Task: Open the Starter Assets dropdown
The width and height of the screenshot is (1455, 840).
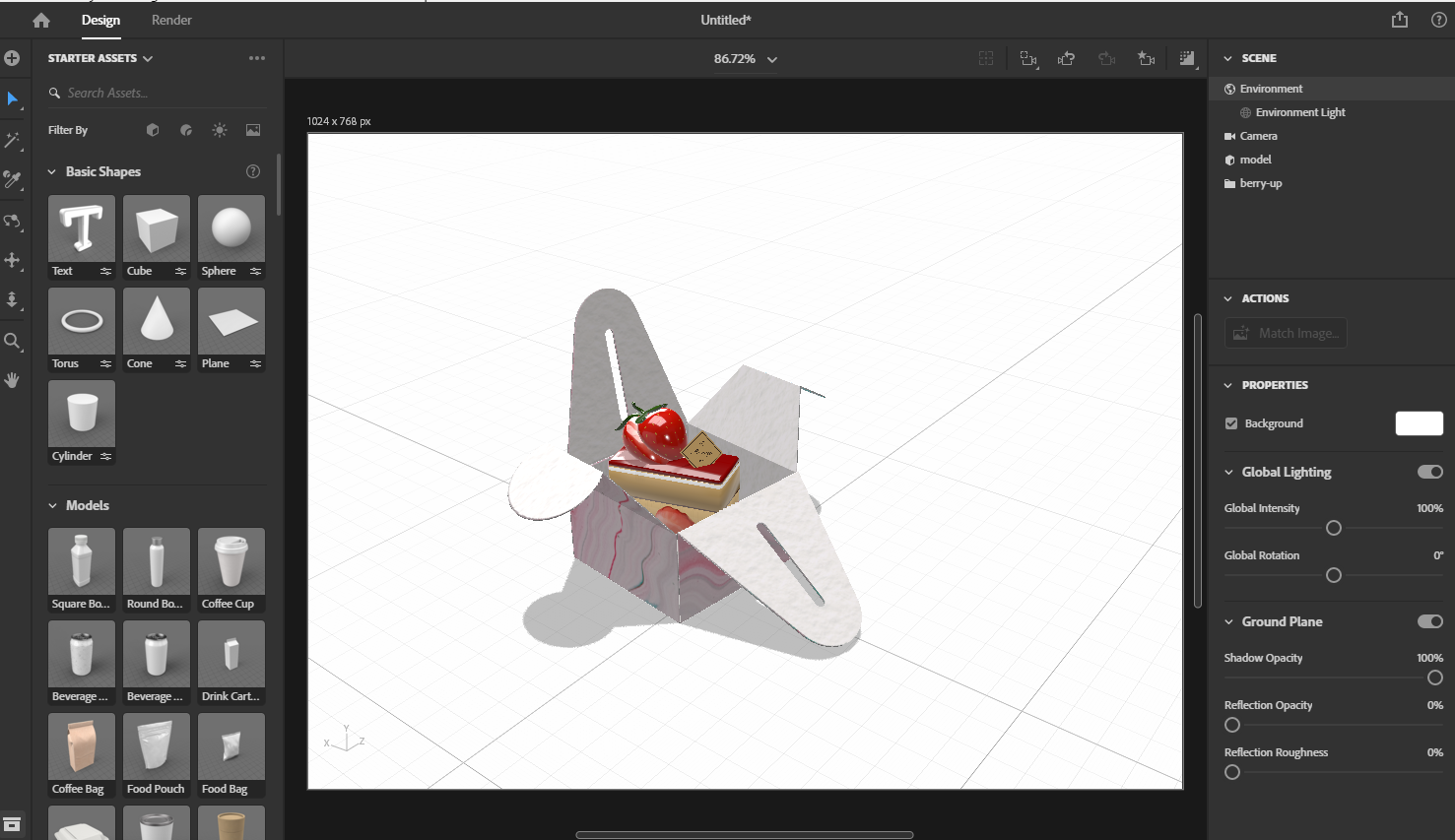Action: click(100, 58)
